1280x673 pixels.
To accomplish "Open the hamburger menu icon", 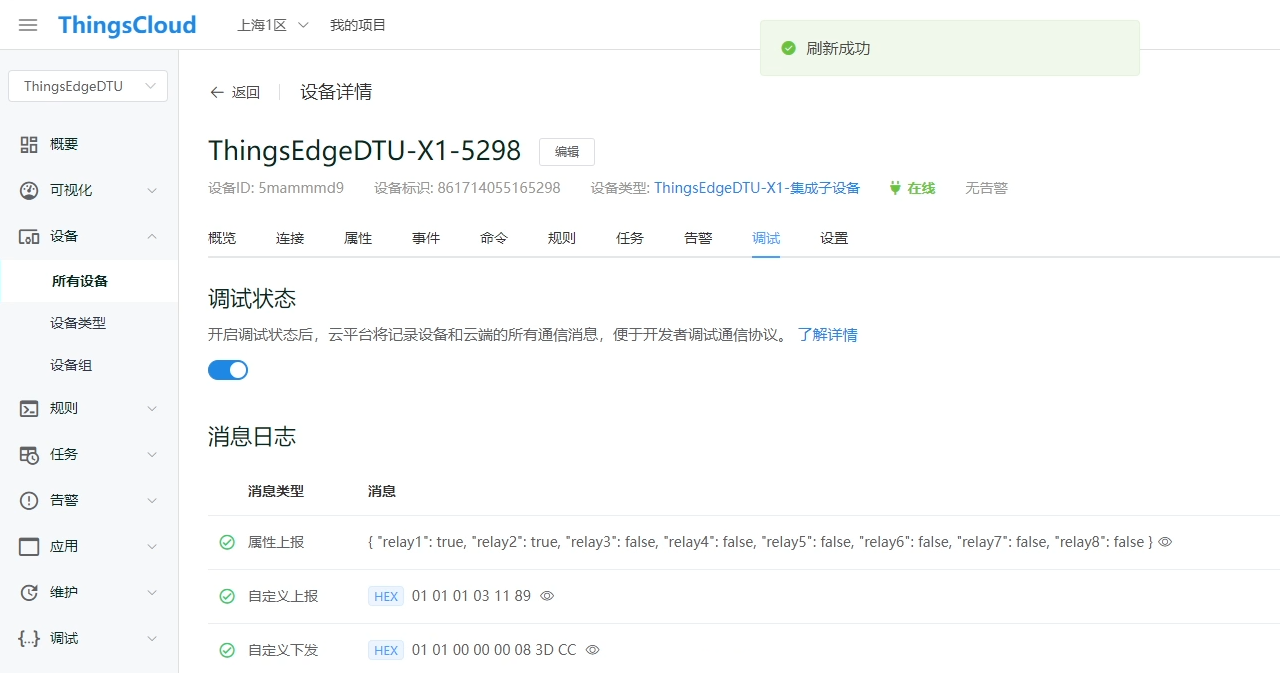I will click(28, 25).
